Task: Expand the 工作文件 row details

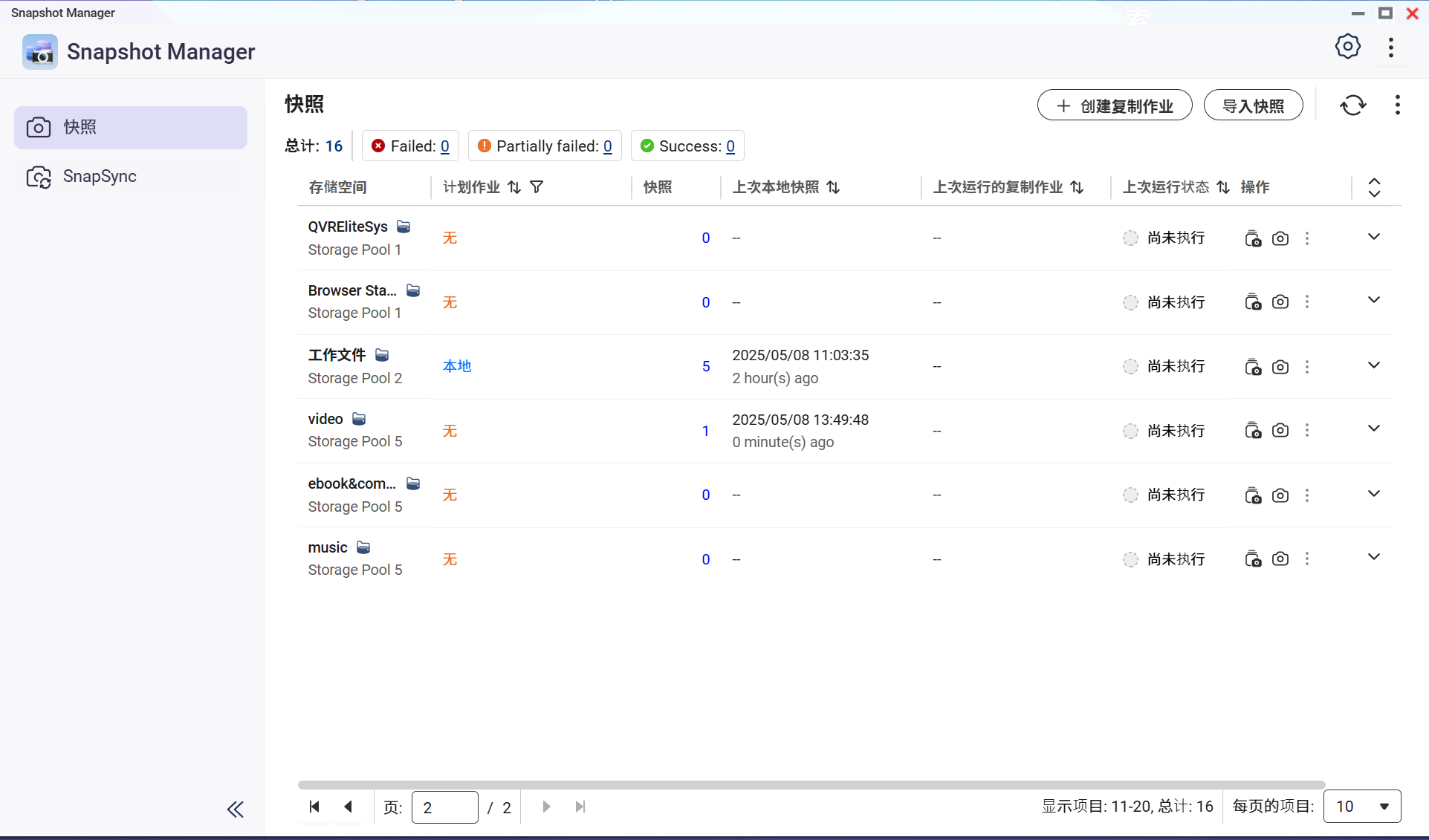Action: click(x=1374, y=365)
